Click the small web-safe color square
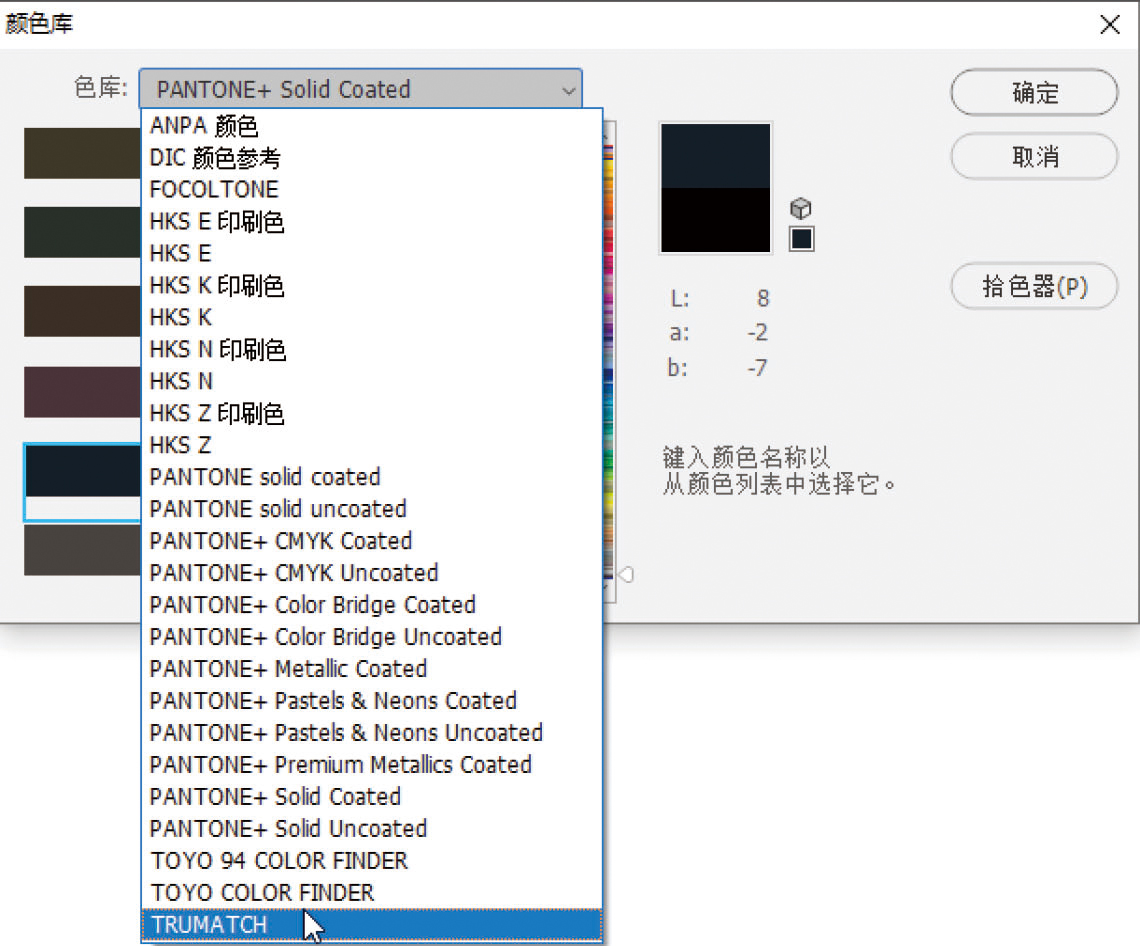 point(801,239)
